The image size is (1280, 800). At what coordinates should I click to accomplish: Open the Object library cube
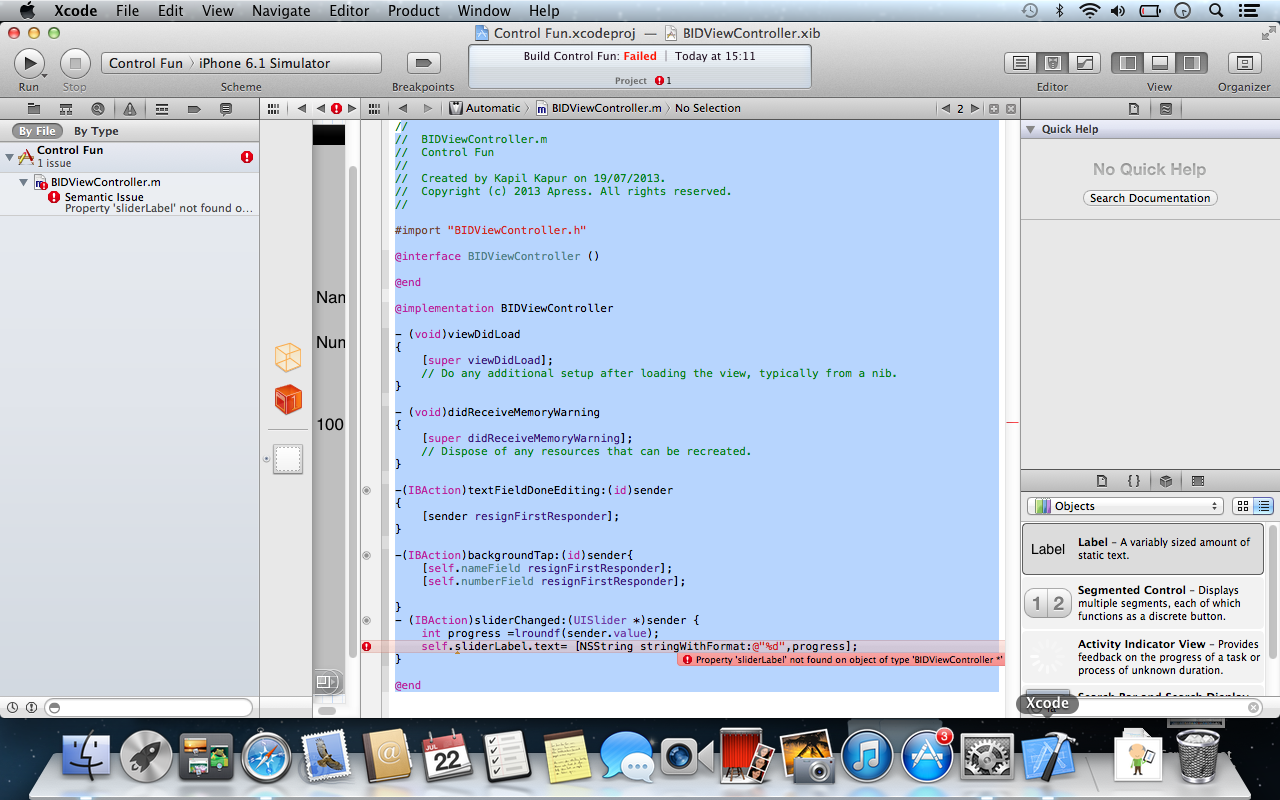click(x=1166, y=481)
